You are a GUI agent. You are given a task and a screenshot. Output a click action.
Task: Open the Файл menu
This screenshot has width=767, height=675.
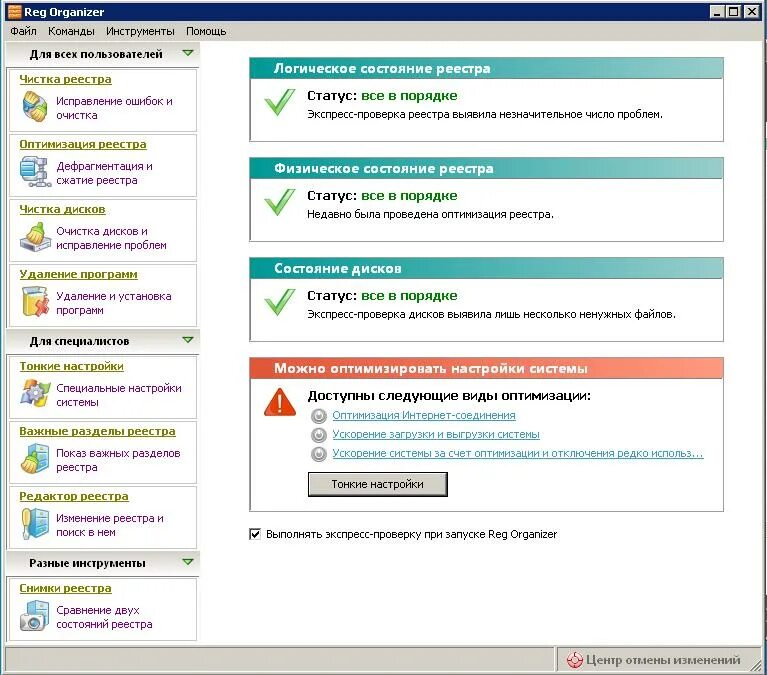tap(23, 31)
